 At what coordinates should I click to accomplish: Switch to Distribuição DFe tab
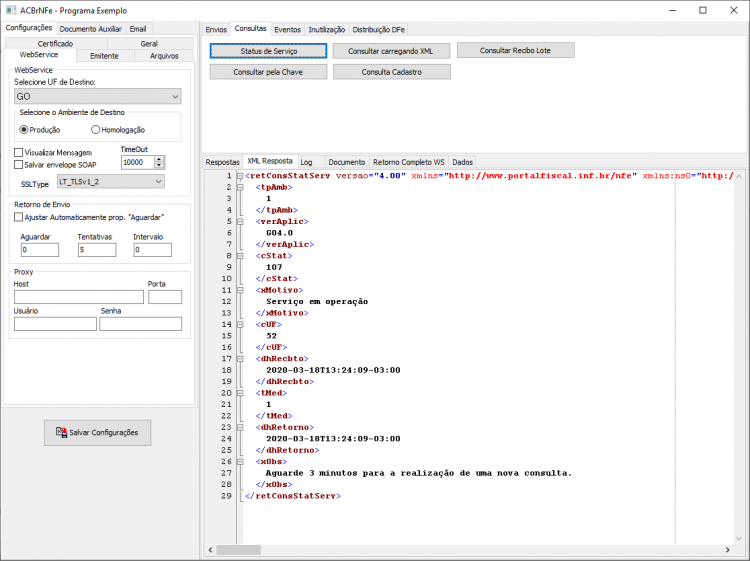379,30
